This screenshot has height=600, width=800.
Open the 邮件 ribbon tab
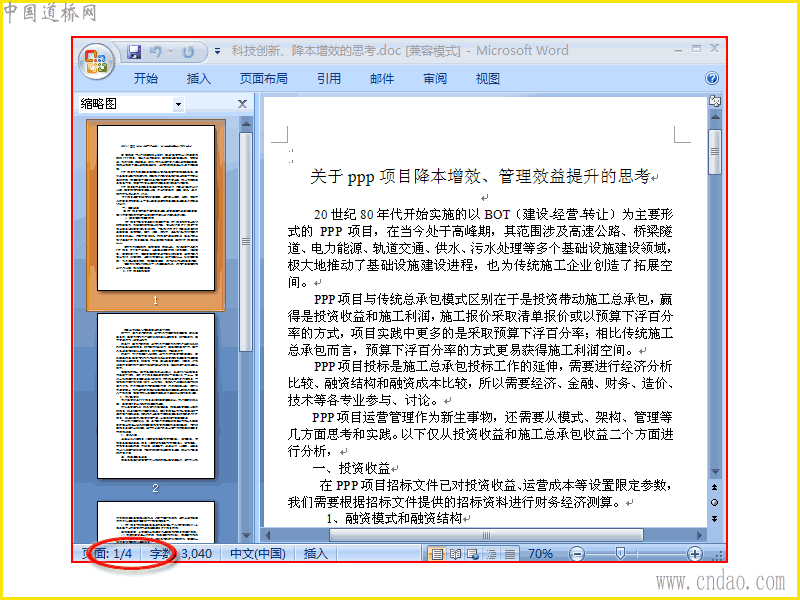pyautogui.click(x=382, y=79)
